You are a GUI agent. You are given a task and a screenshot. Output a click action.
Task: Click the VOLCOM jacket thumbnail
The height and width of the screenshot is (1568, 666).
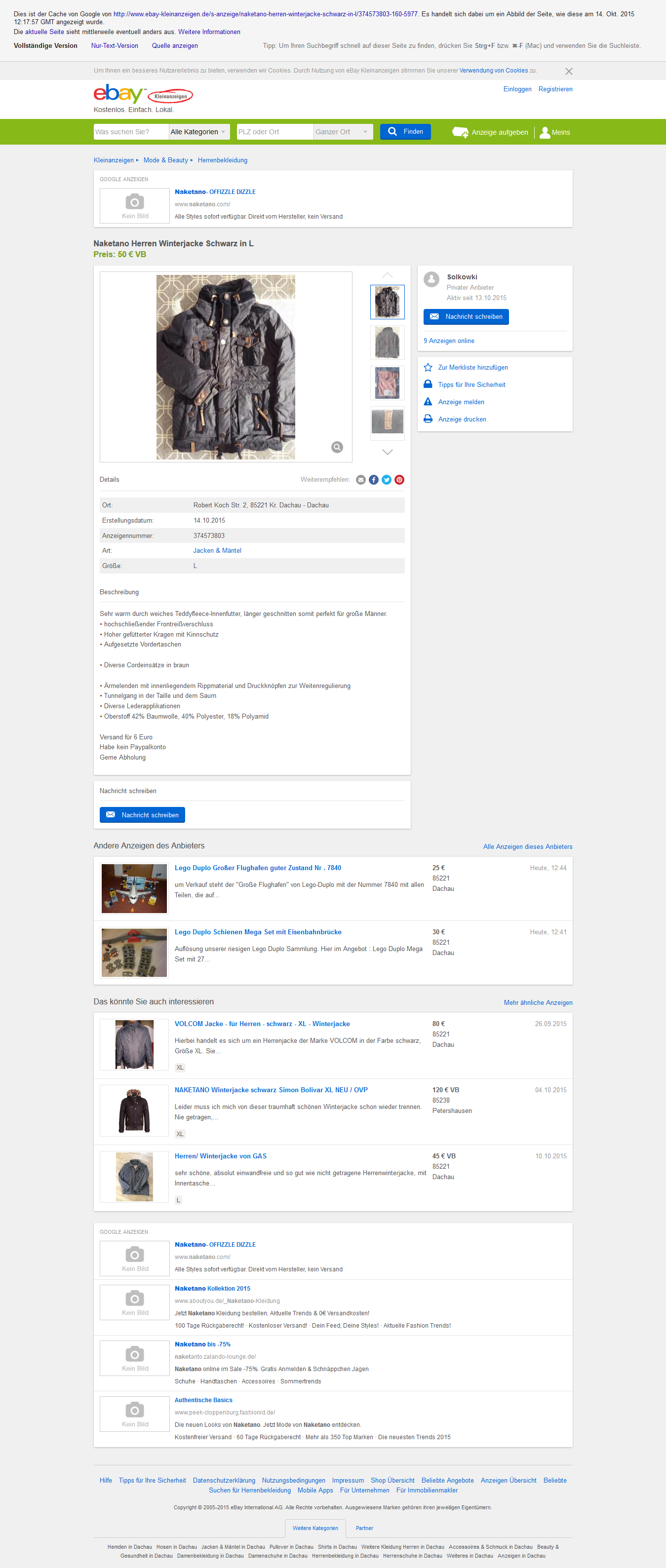[x=134, y=1044]
